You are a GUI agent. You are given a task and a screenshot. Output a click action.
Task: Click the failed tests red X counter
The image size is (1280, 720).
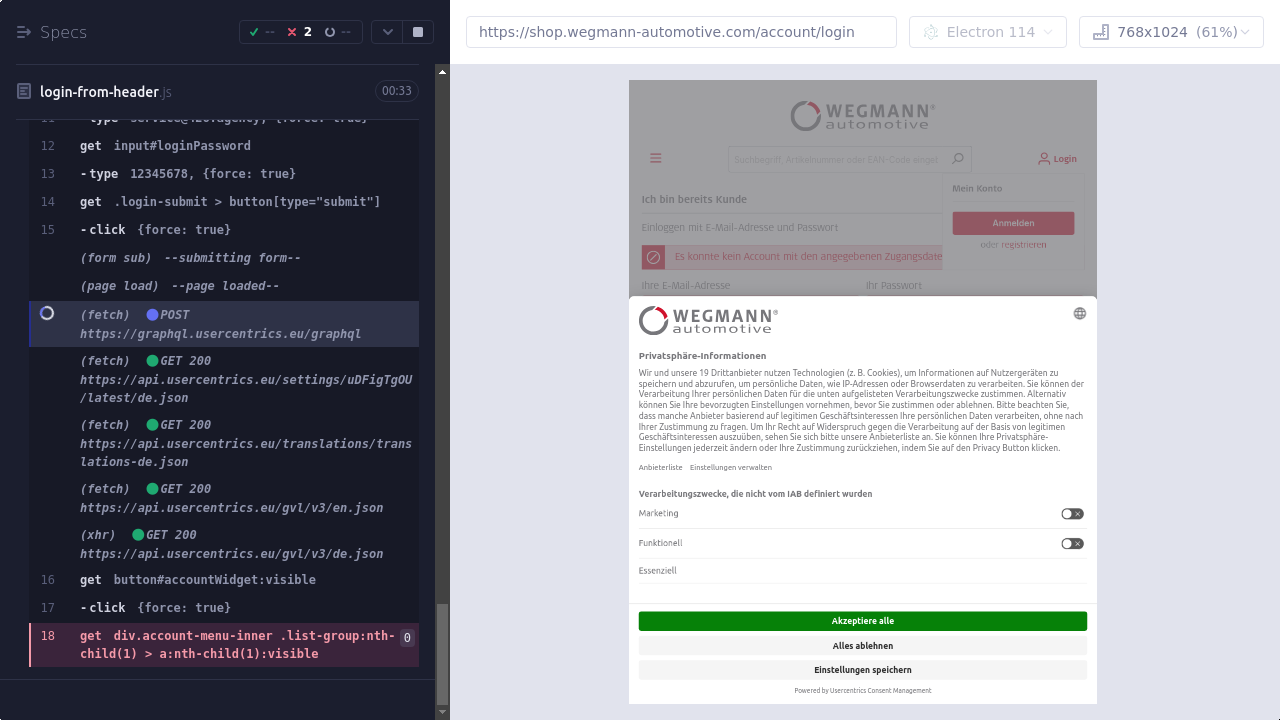(x=299, y=32)
